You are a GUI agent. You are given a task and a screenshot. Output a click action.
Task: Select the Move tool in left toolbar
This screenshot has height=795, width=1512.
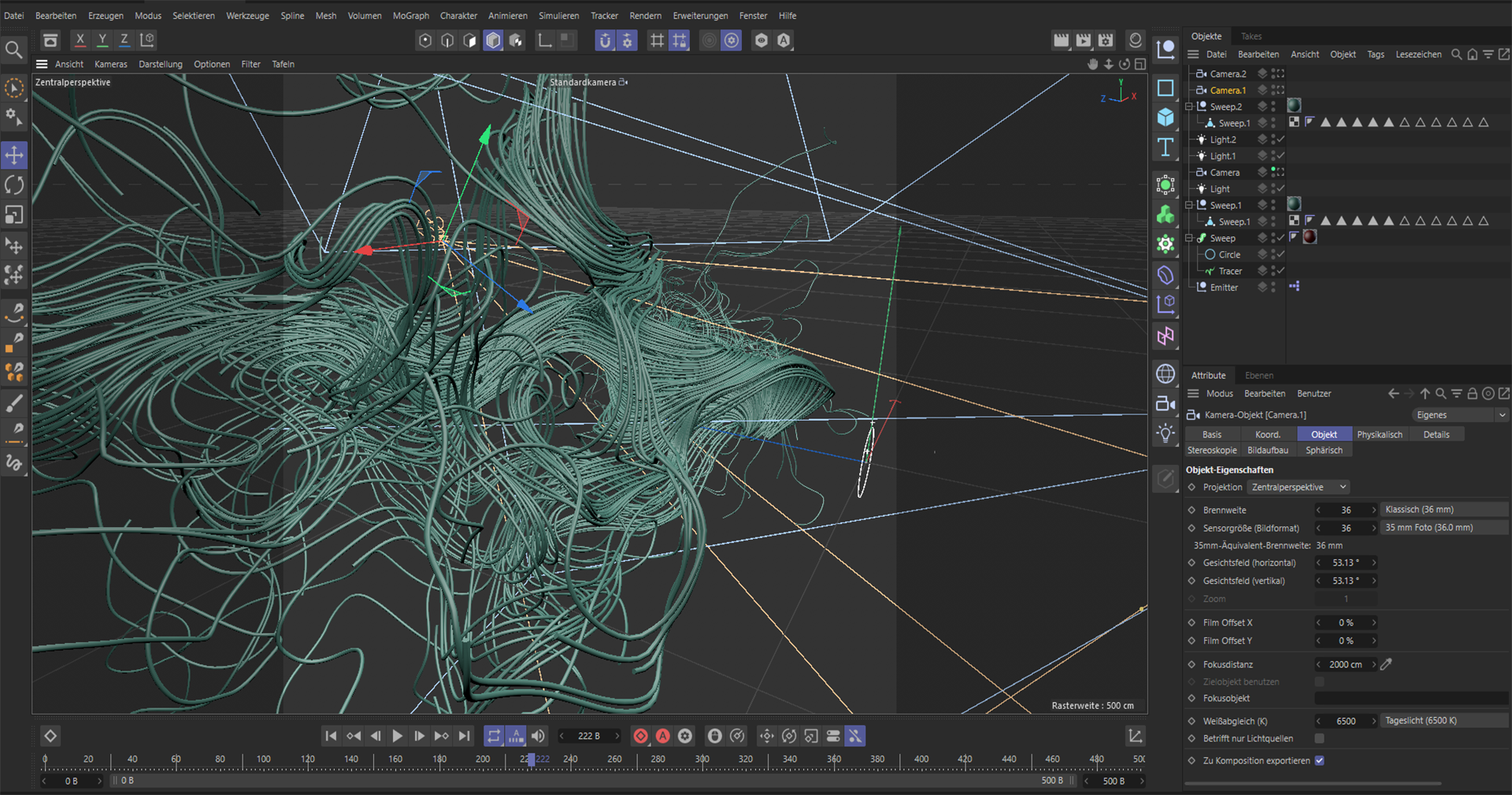click(x=14, y=155)
